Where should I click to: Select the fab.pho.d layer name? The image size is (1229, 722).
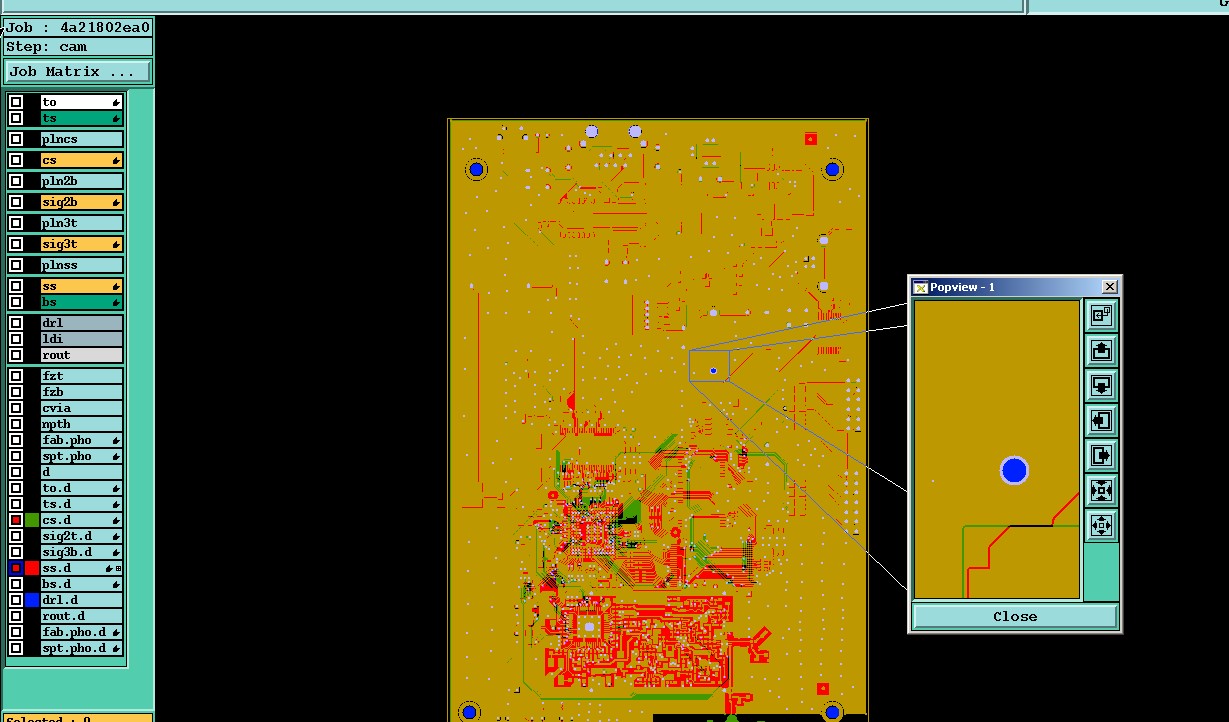[x=82, y=632]
